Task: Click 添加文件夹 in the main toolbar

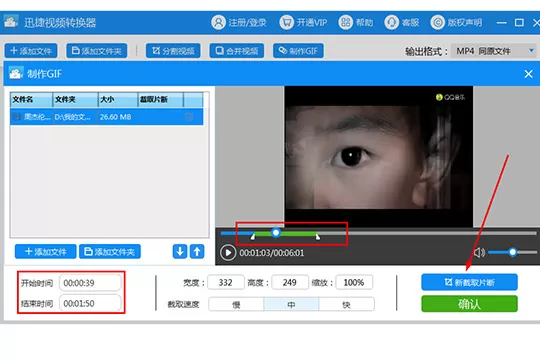Action: 97,51
